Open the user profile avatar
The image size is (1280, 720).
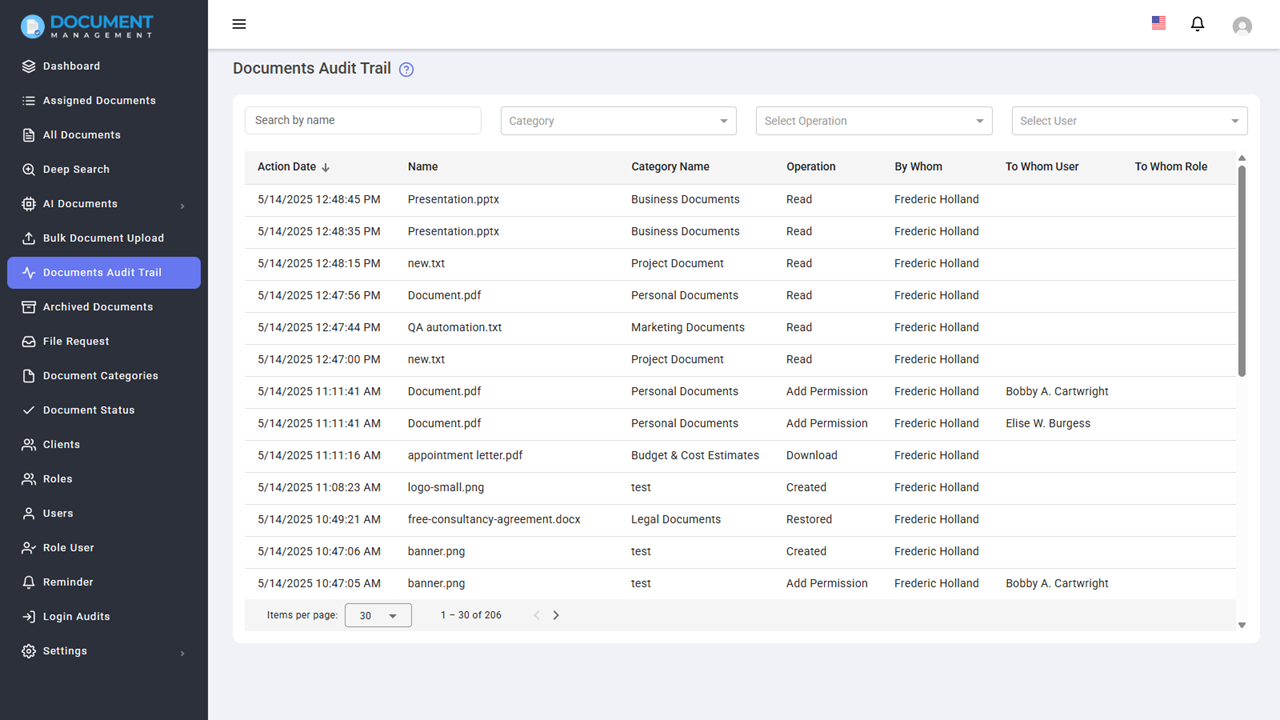tap(1242, 25)
